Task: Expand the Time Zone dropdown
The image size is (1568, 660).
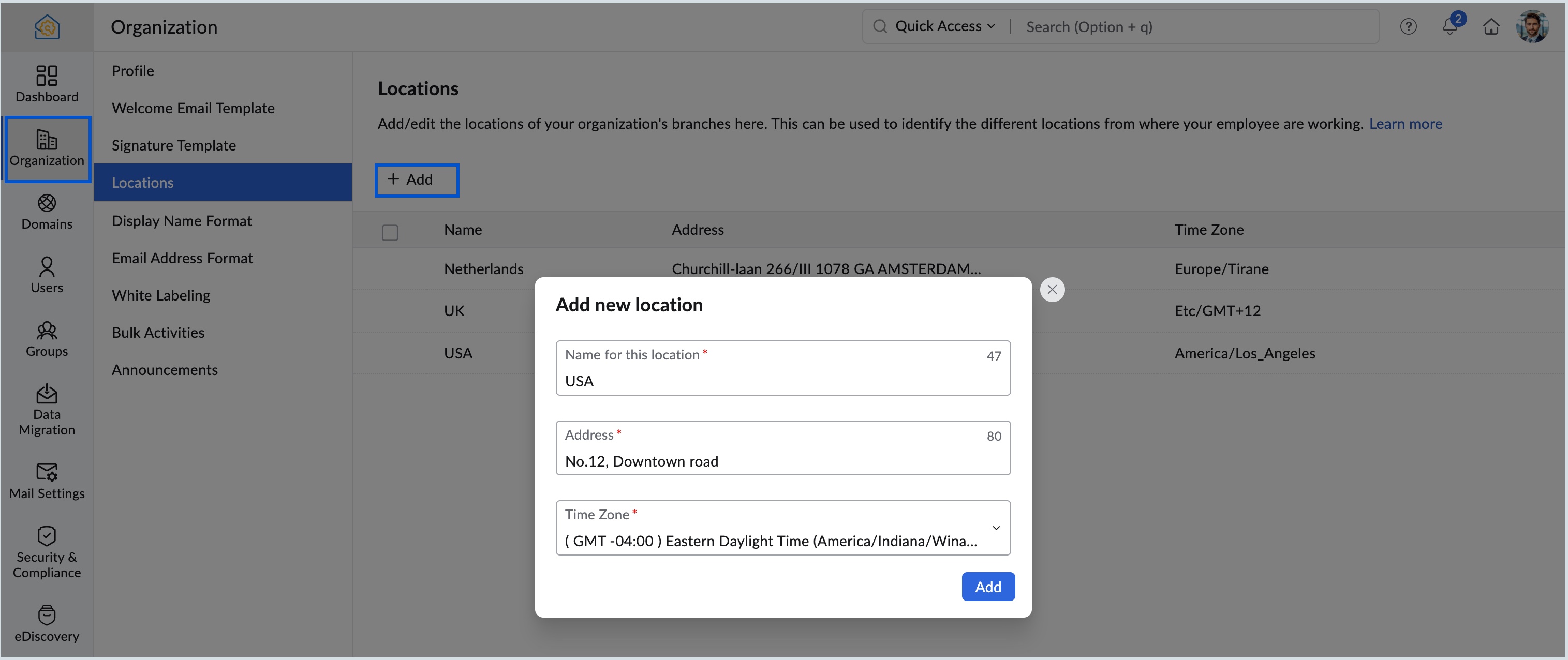Action: [996, 528]
